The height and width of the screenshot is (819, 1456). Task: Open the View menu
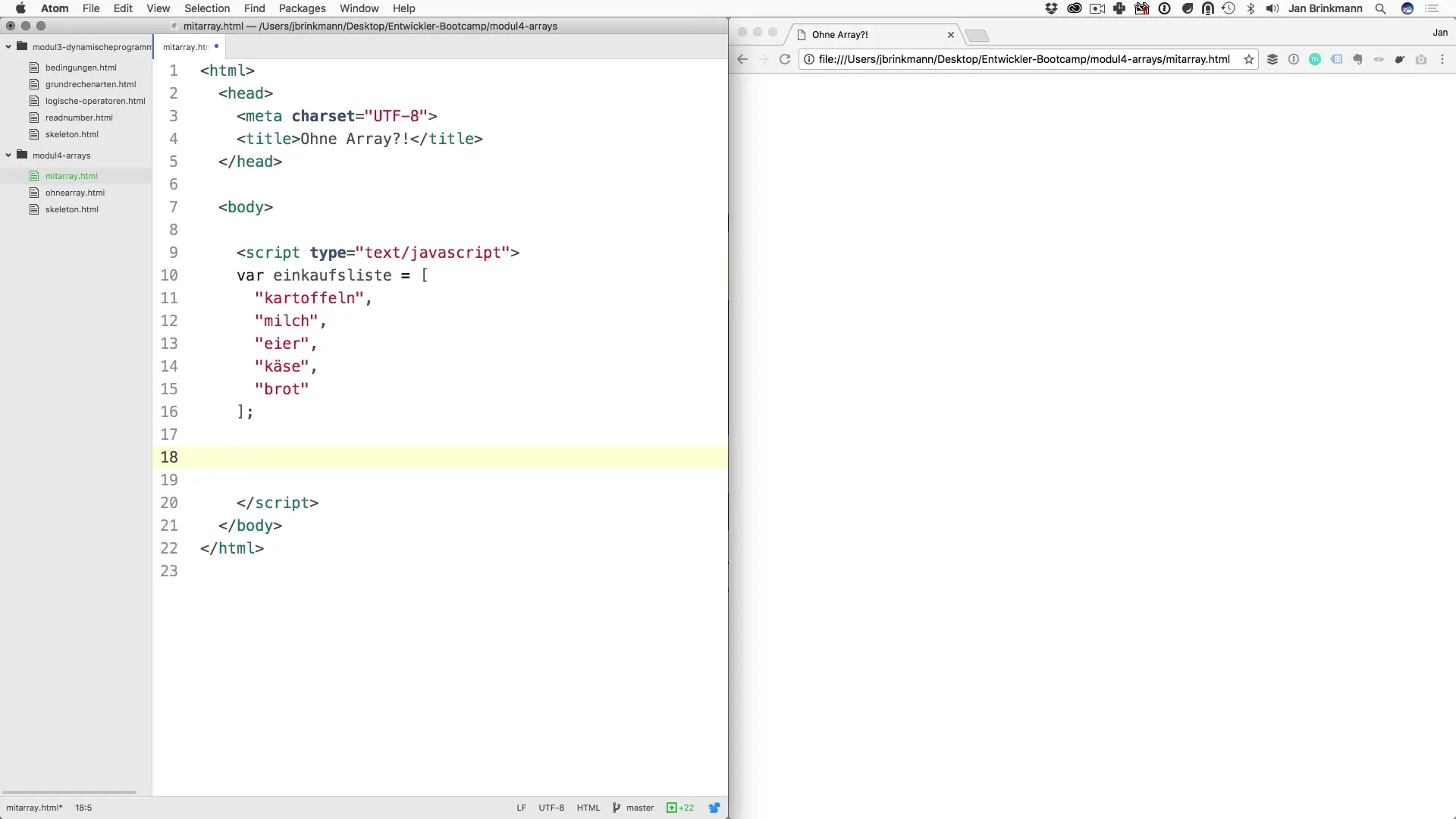click(158, 8)
